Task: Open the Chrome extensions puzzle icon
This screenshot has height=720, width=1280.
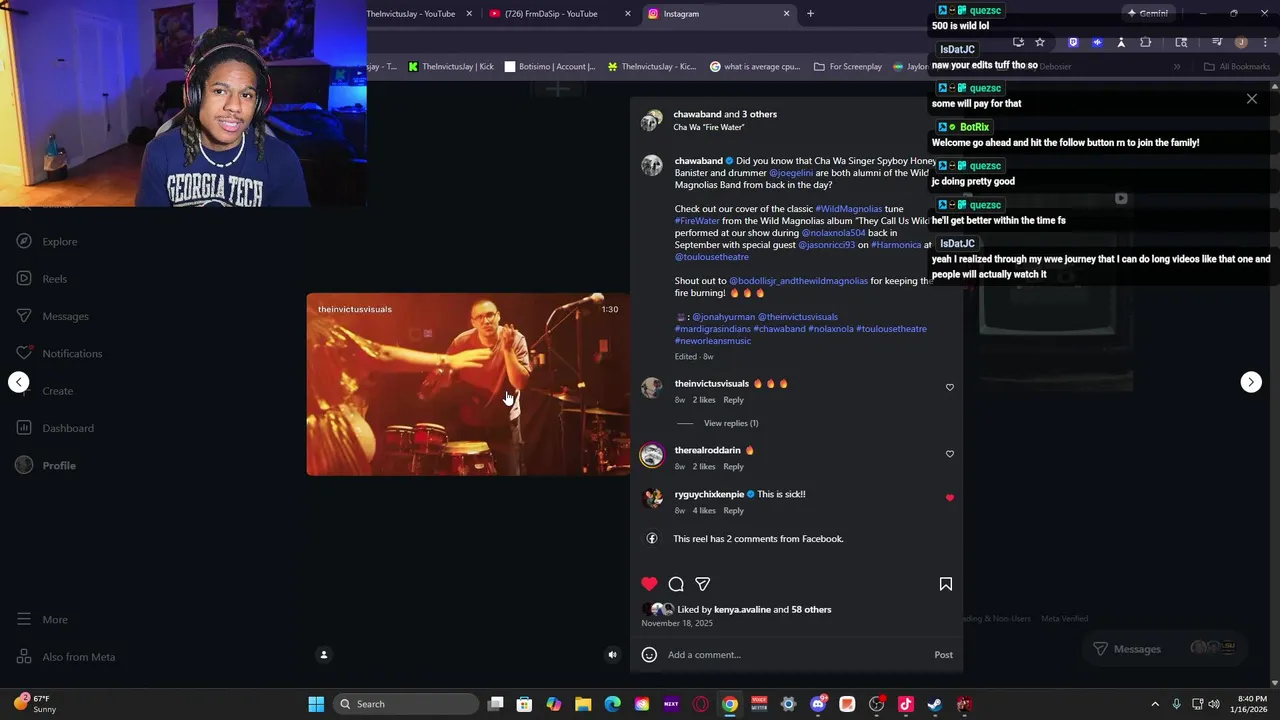Action: (1145, 42)
